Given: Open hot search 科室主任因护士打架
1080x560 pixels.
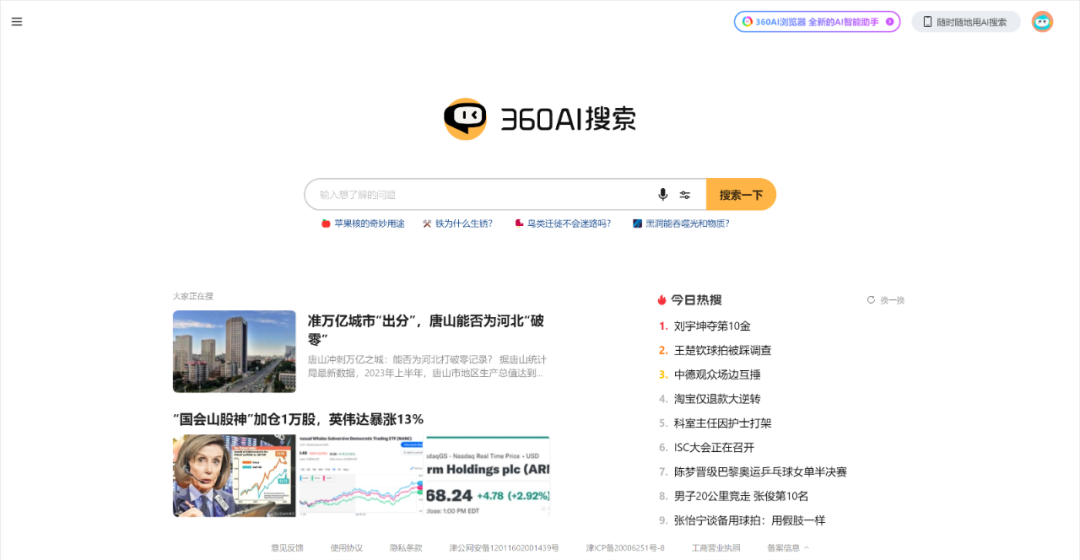Looking at the screenshot, I should click(x=723, y=423).
